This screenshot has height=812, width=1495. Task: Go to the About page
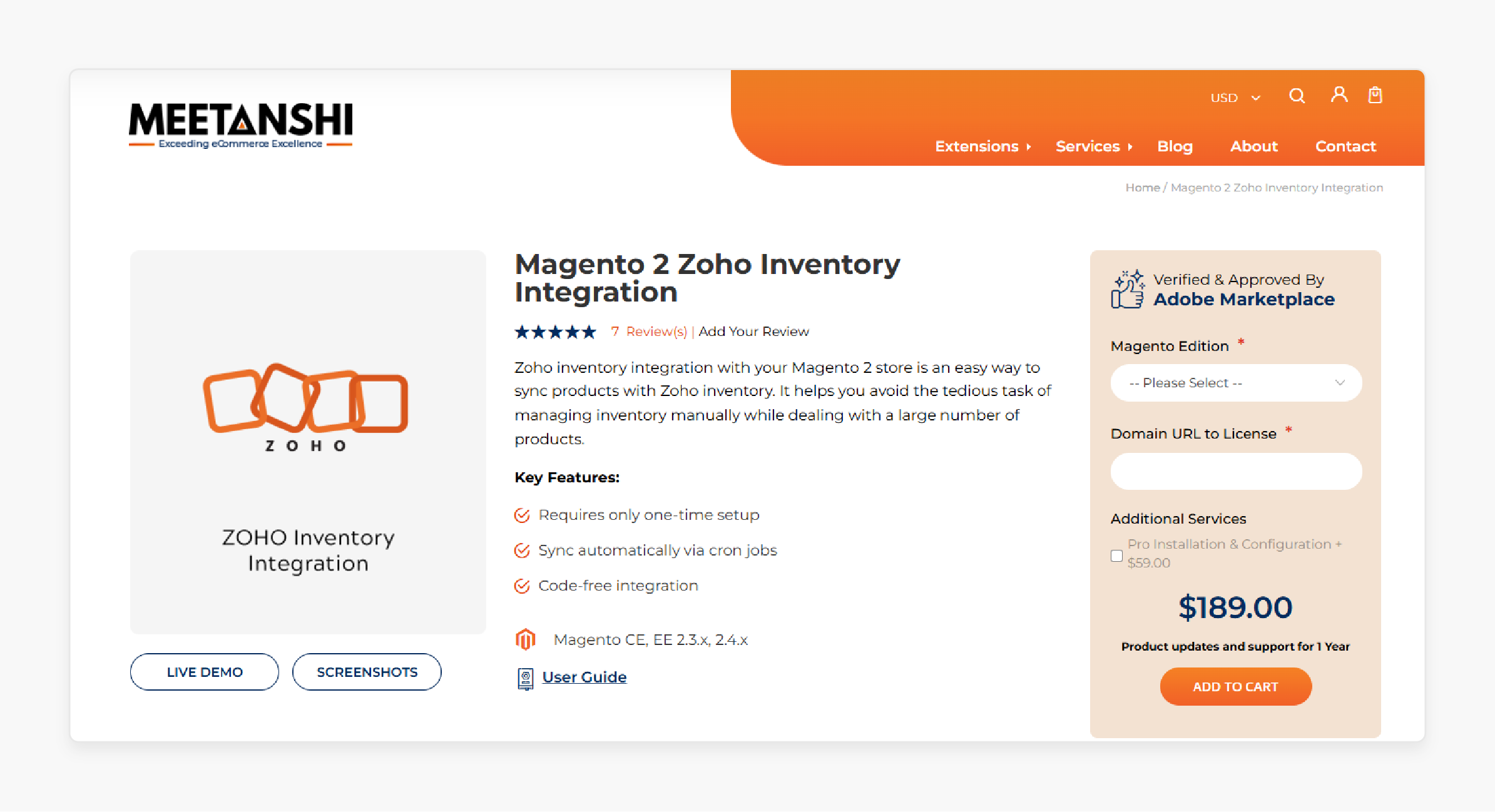coord(1253,146)
